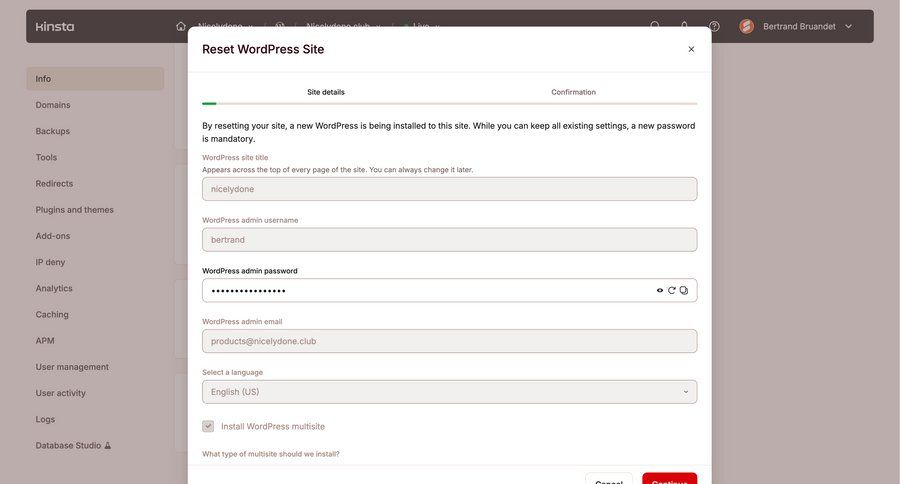Toggle Install WordPress multisite checkbox
Image resolution: width=900 pixels, height=484 pixels.
(x=208, y=426)
